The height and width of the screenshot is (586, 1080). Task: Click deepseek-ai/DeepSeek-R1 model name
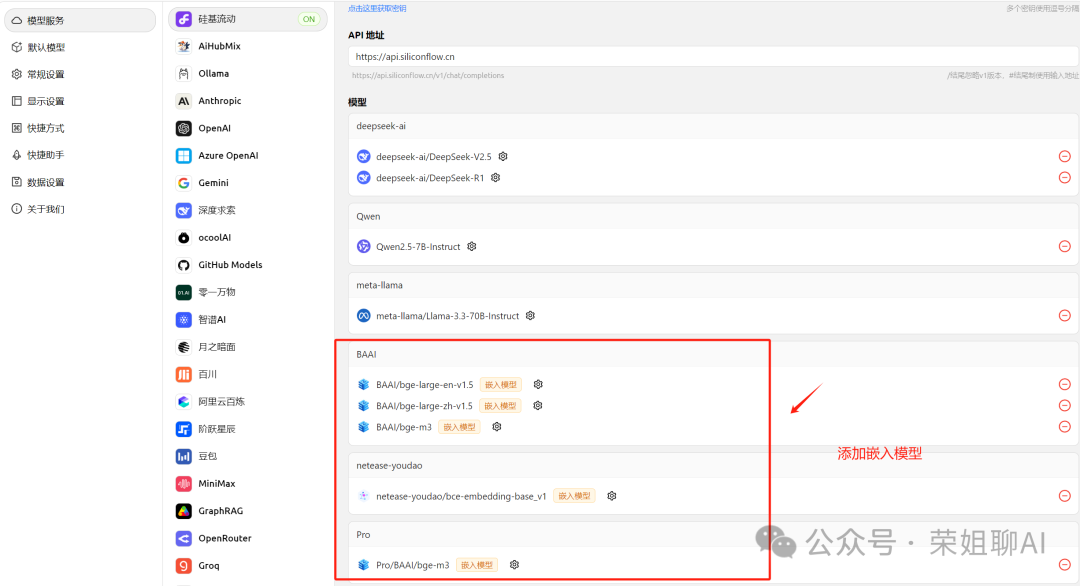(x=430, y=178)
